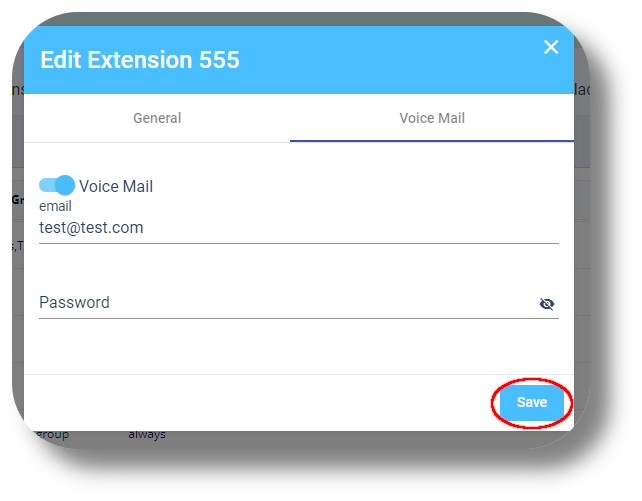Click the underline beneath the Password field
The width and height of the screenshot is (642, 501).
click(x=299, y=318)
